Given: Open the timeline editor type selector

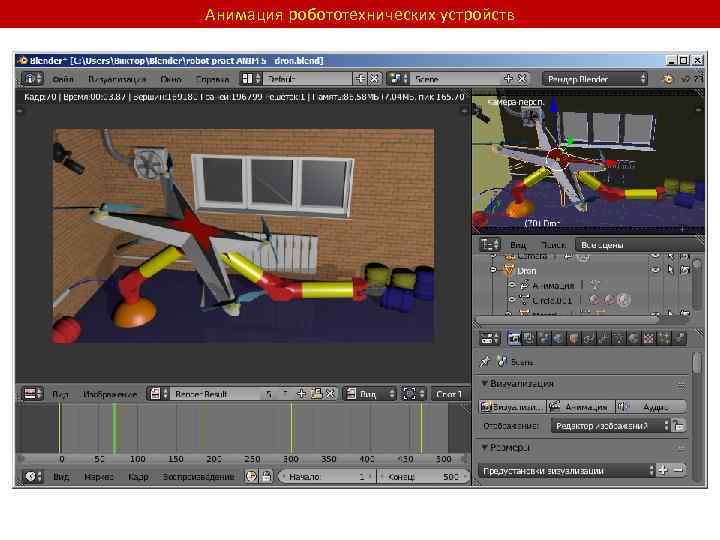Looking at the screenshot, I should [x=33, y=476].
